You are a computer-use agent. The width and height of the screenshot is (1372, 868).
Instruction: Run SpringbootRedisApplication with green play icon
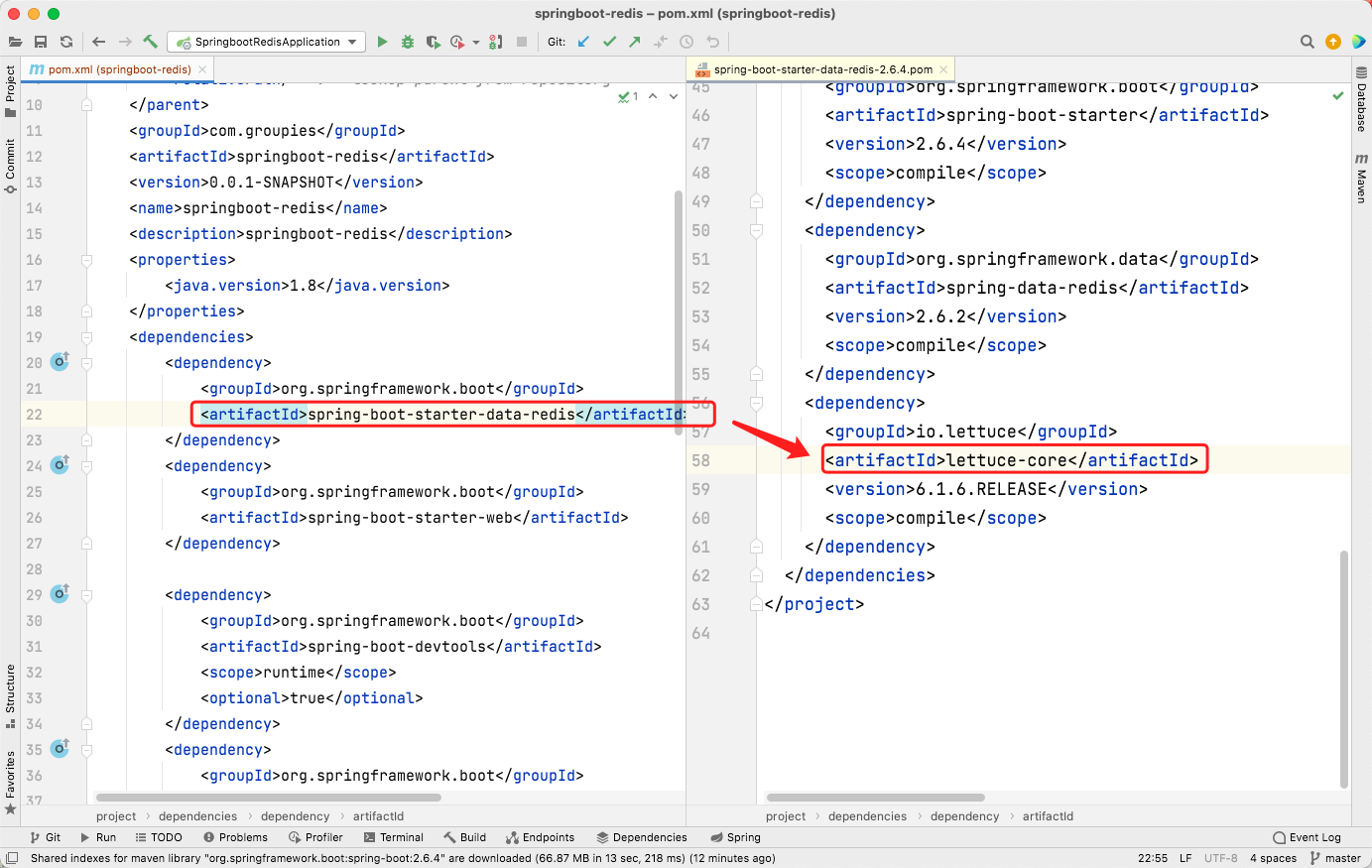pos(382,42)
